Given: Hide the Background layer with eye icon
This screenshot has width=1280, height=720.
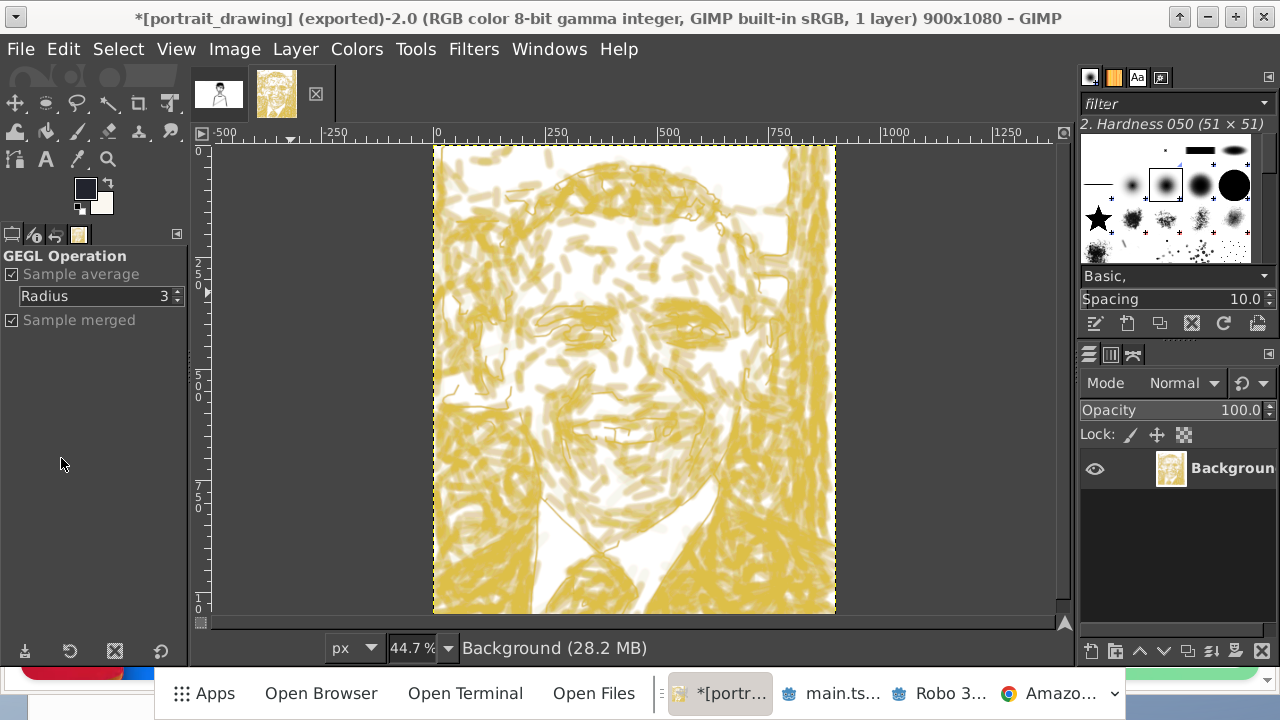Looking at the screenshot, I should tap(1095, 469).
